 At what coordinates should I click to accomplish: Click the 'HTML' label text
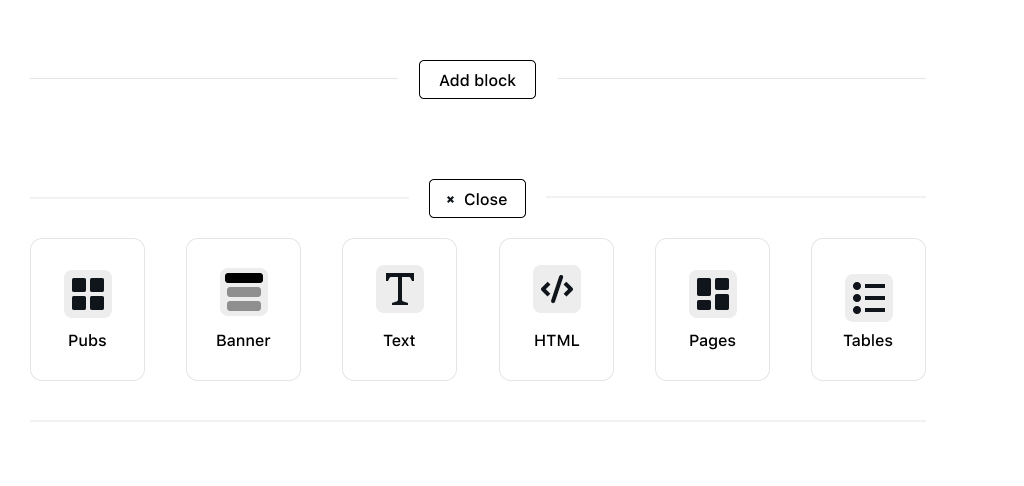[557, 340]
